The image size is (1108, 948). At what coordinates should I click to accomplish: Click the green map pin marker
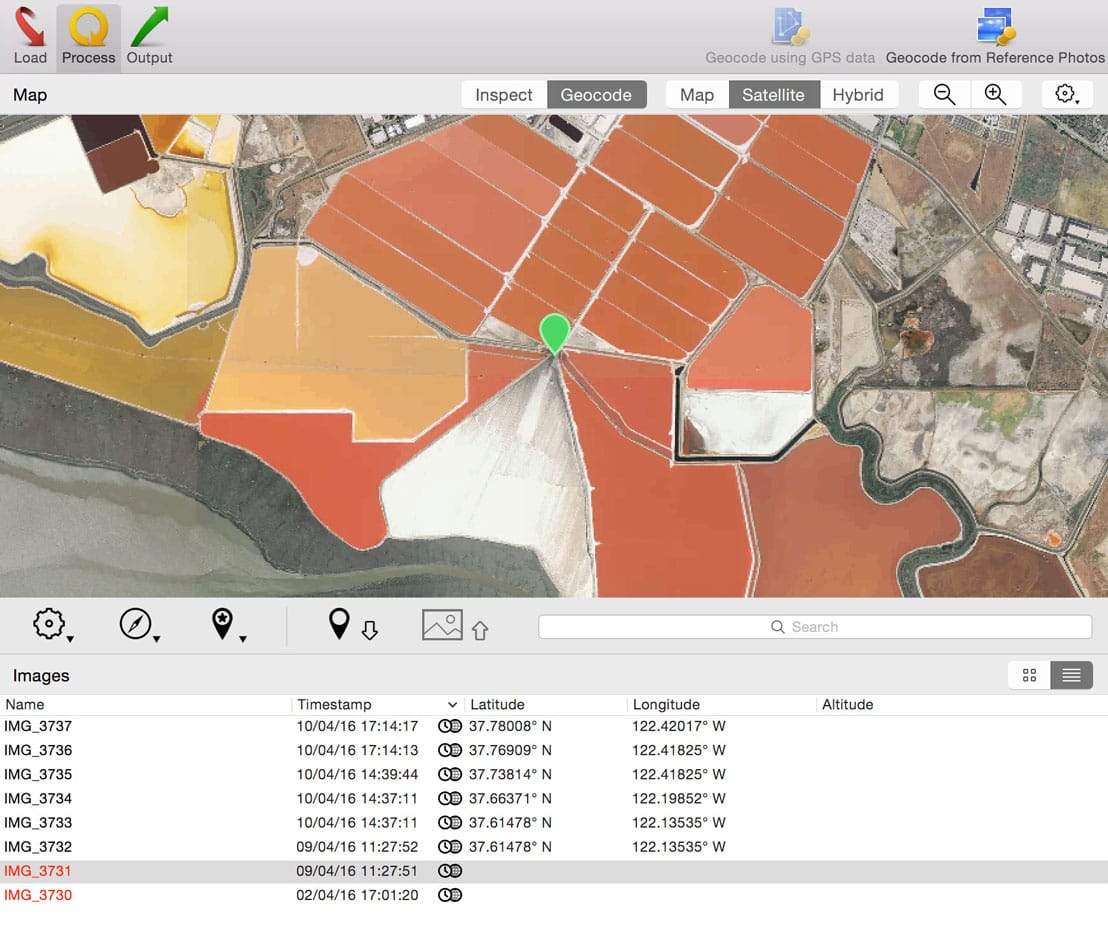click(555, 334)
